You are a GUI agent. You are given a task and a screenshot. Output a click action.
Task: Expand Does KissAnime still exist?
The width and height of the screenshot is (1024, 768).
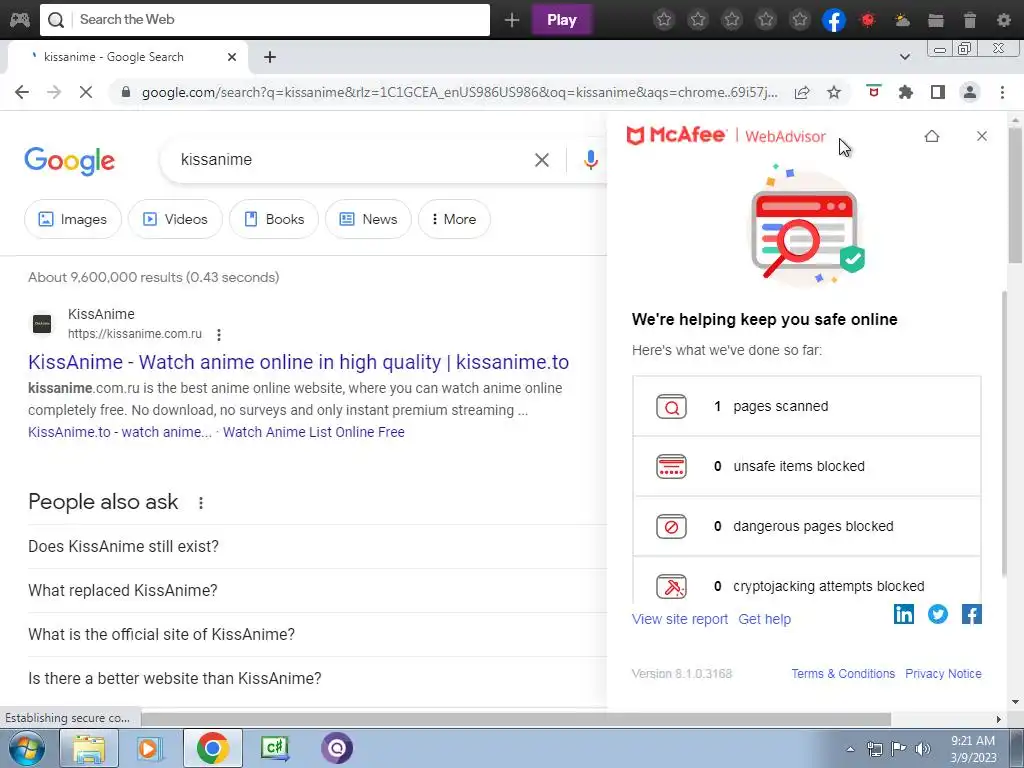click(x=317, y=547)
